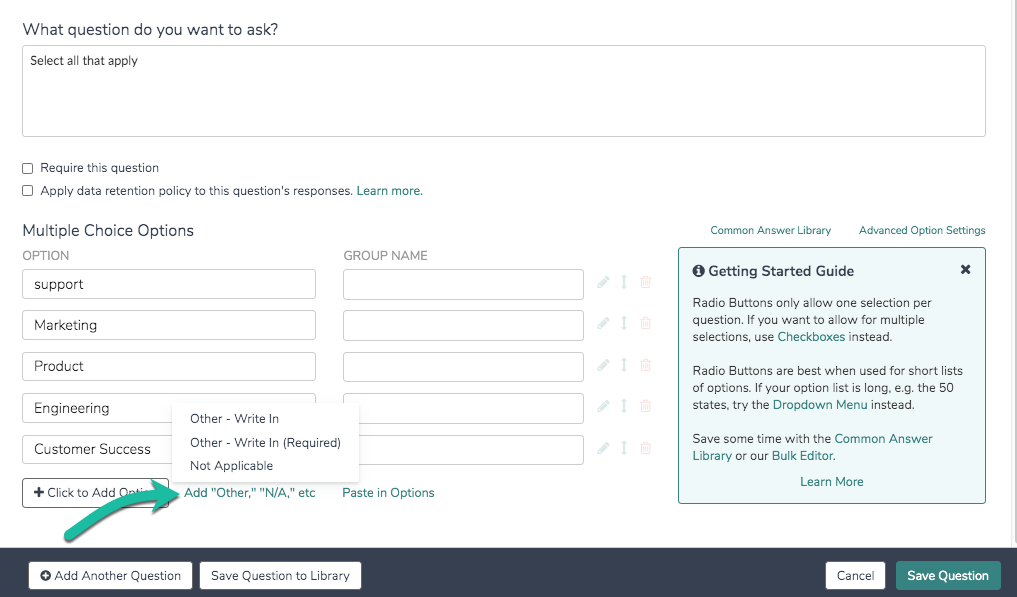This screenshot has width=1017, height=597.
Task: Click the pencil edit icon for support option
Action: [603, 282]
